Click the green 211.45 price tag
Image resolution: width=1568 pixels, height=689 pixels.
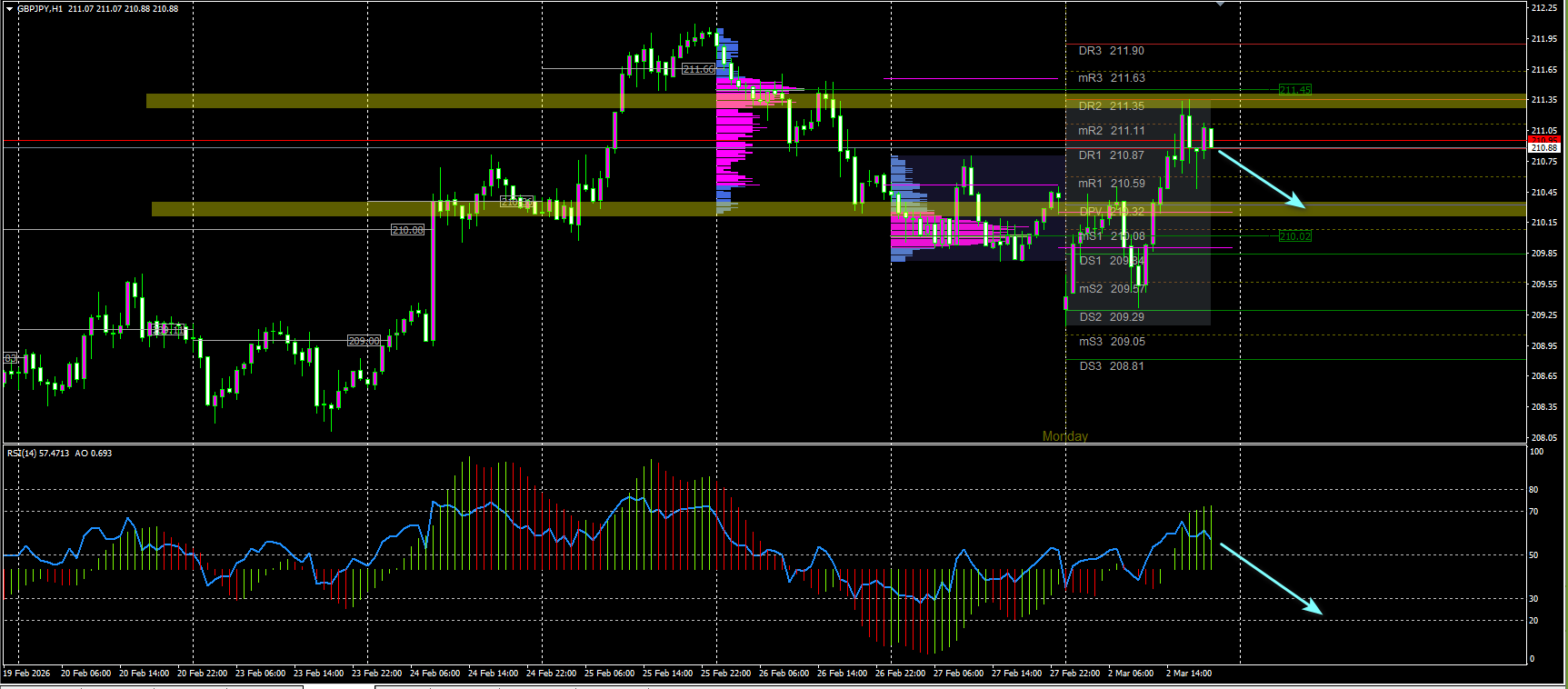[x=1294, y=90]
